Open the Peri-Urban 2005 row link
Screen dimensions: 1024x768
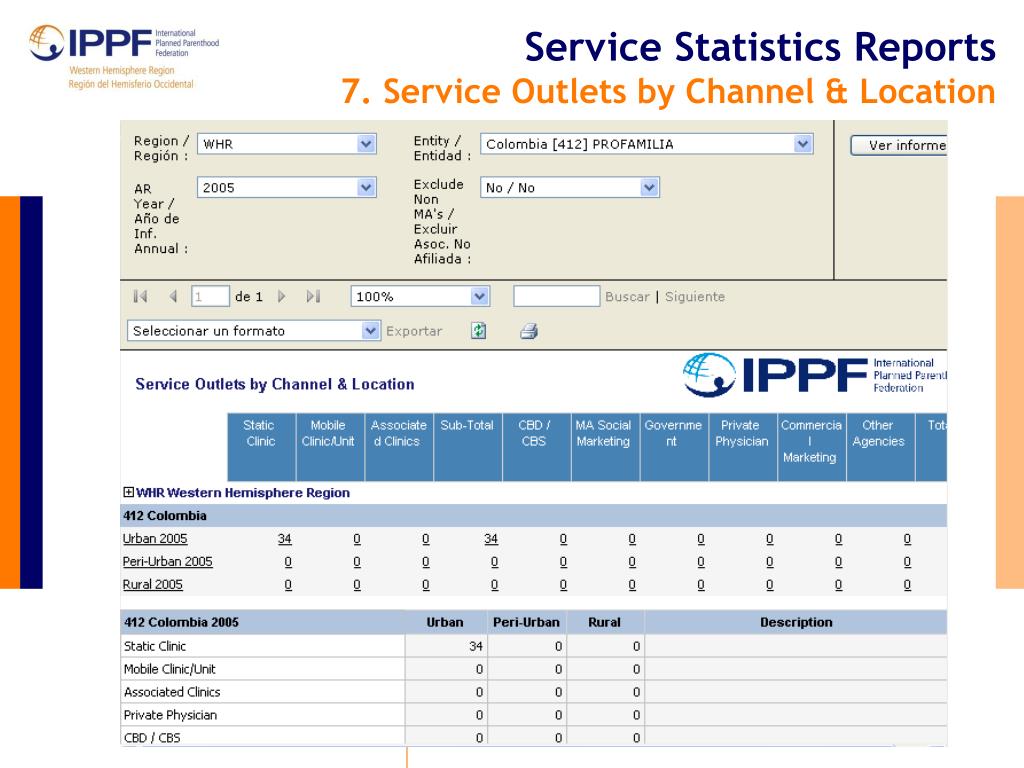click(168, 562)
